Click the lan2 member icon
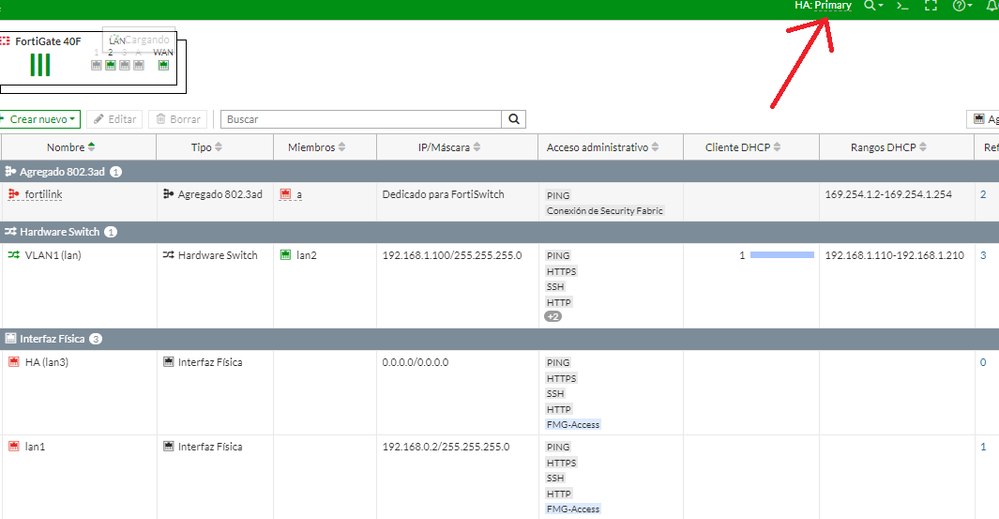The height and width of the screenshot is (519, 999). (x=285, y=255)
